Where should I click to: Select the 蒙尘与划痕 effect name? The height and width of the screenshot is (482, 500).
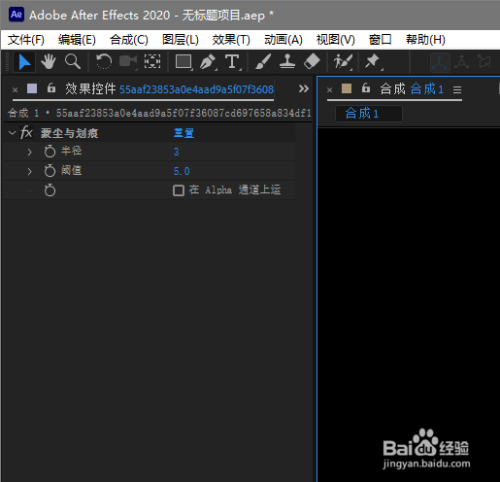coord(69,133)
